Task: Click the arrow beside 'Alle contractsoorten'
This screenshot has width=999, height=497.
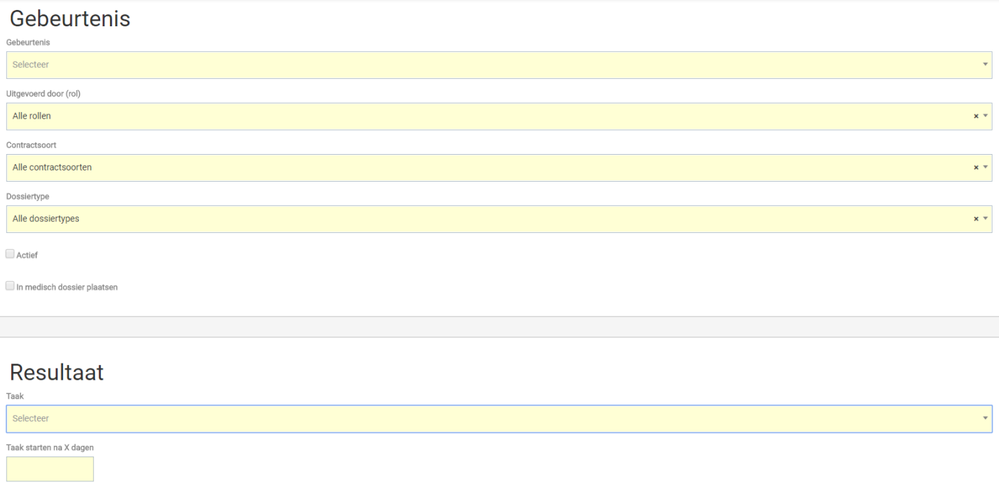Action: coord(986,168)
